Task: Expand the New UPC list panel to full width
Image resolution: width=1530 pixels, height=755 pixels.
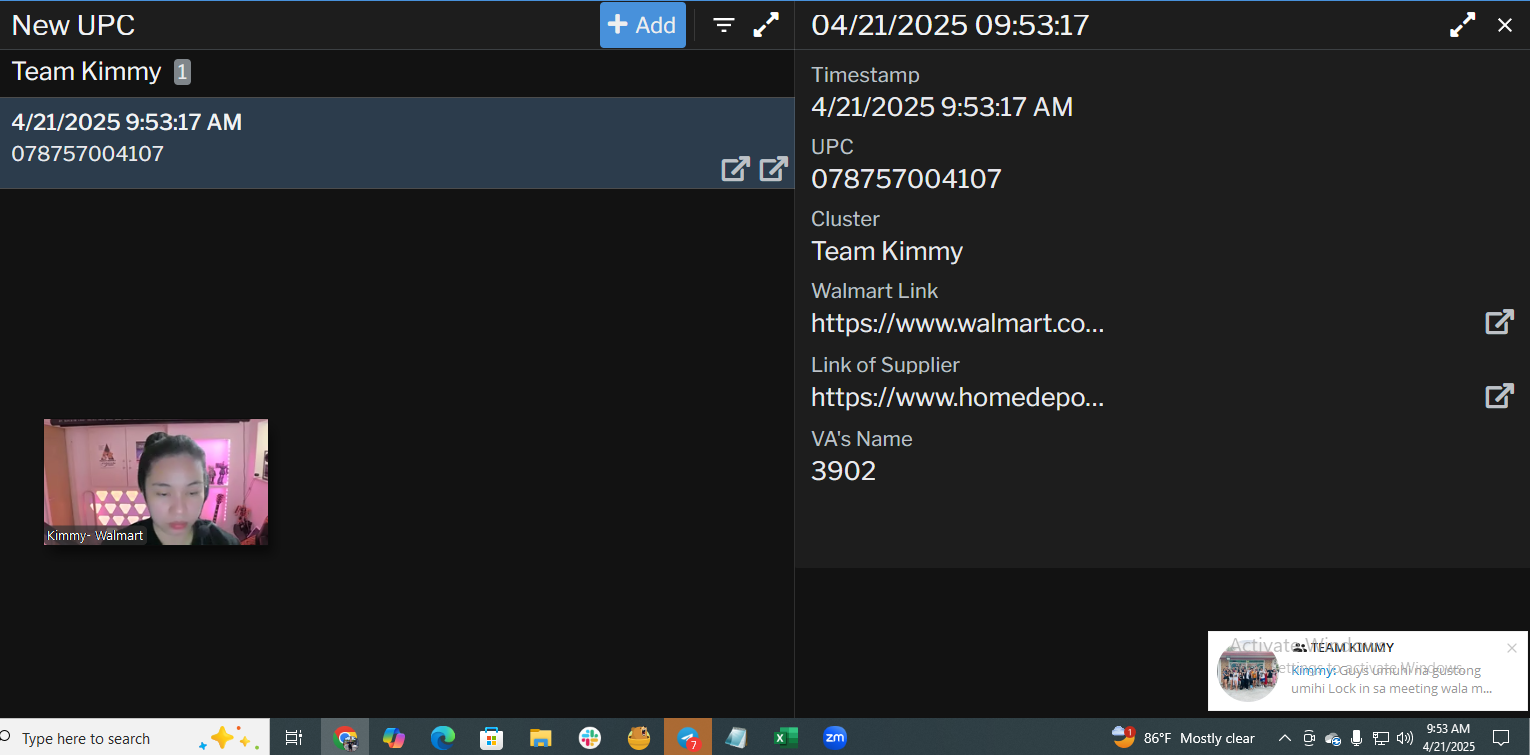Action: (x=766, y=25)
